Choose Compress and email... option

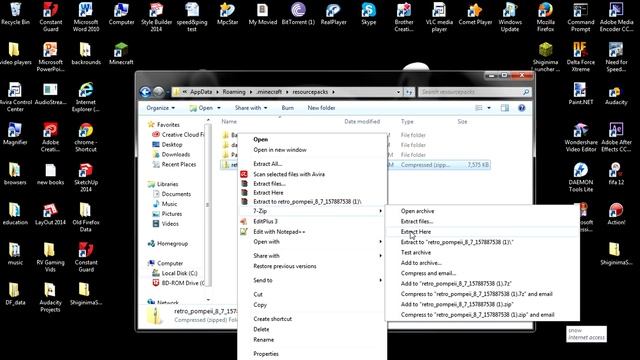(482, 273)
